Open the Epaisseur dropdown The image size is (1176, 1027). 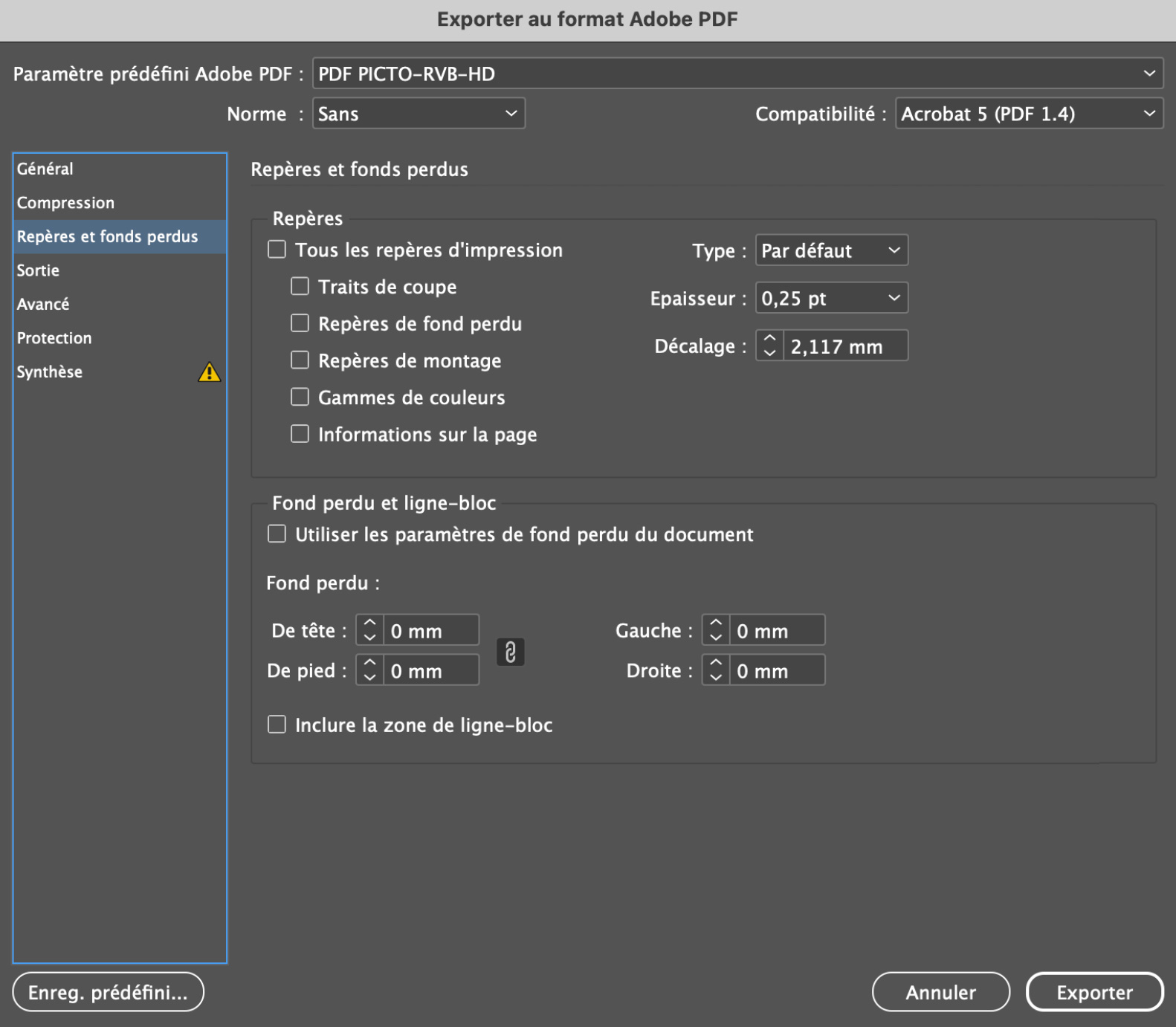[x=830, y=298]
